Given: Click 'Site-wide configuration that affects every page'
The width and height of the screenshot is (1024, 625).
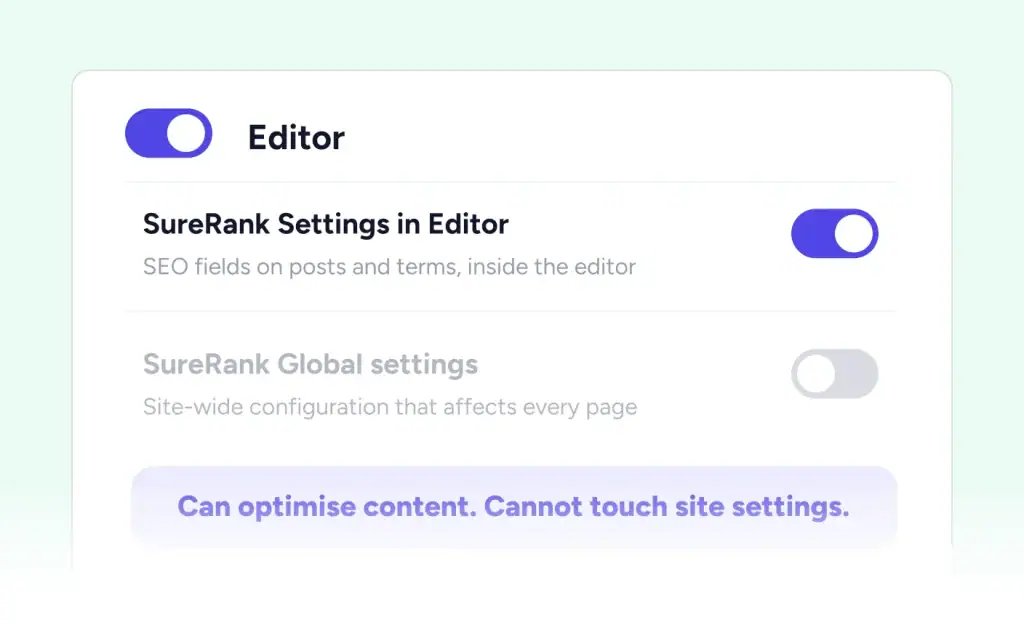Looking at the screenshot, I should tap(390, 407).
